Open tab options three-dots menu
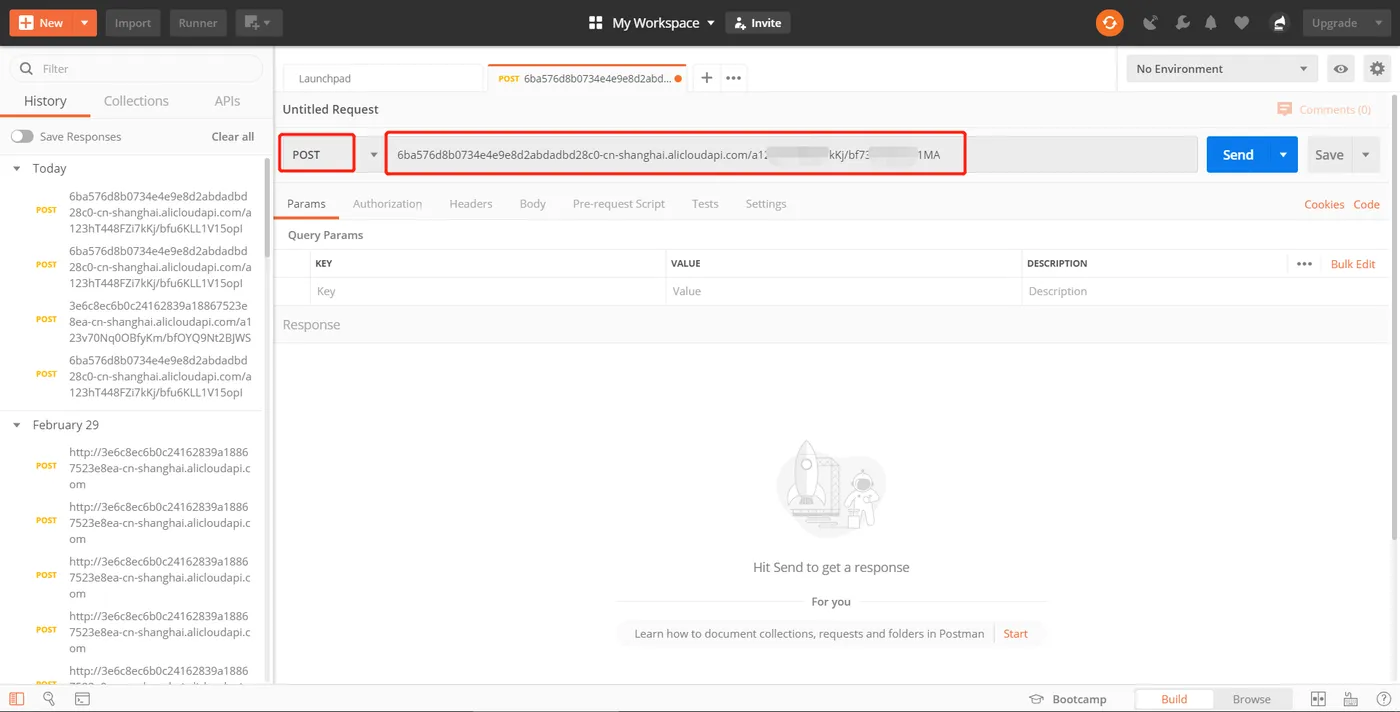The width and height of the screenshot is (1400, 712). pos(733,78)
